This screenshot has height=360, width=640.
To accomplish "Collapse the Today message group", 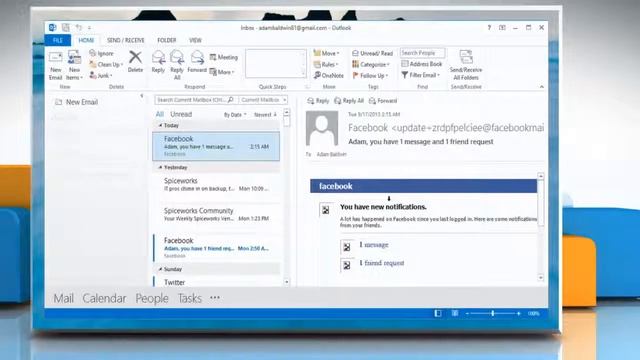I will [160, 125].
